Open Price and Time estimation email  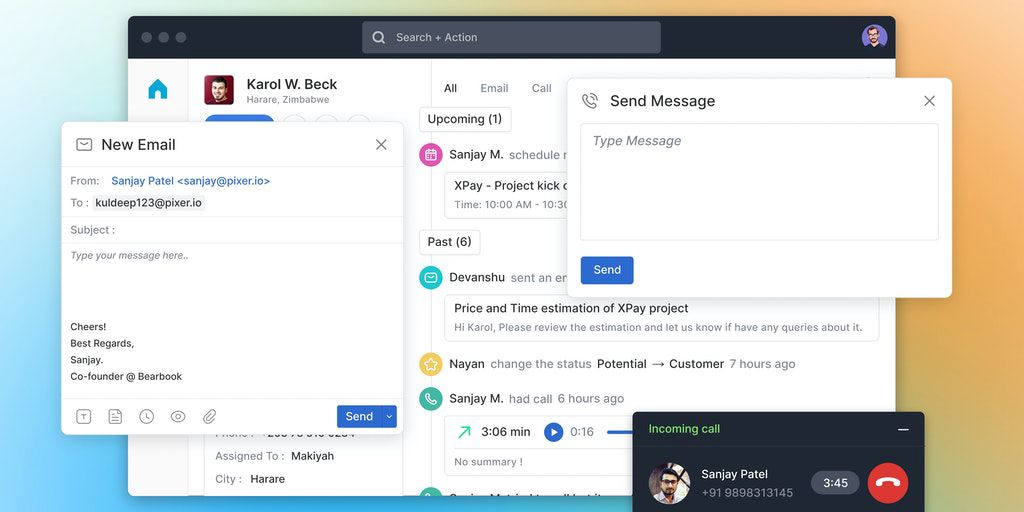[x=662, y=317]
